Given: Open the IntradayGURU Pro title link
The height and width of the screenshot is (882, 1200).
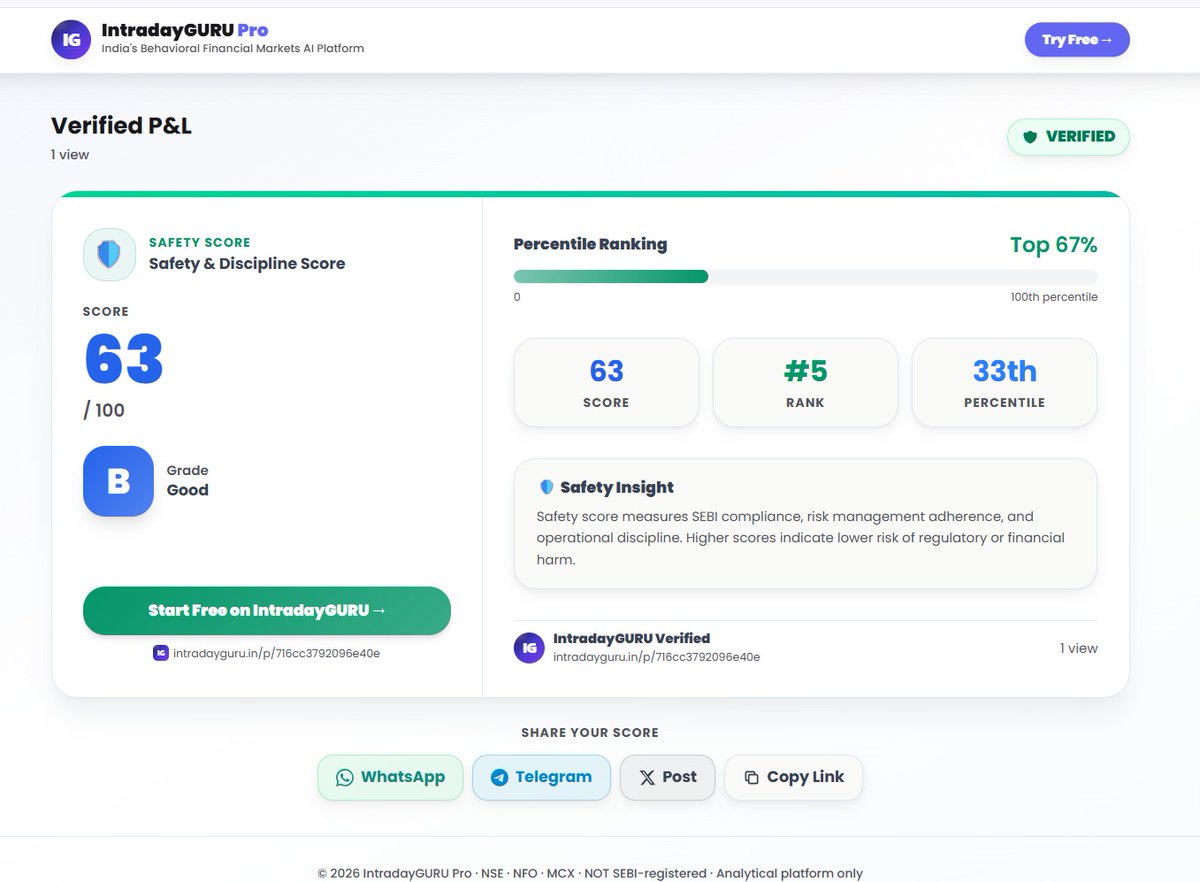Looking at the screenshot, I should (x=185, y=30).
